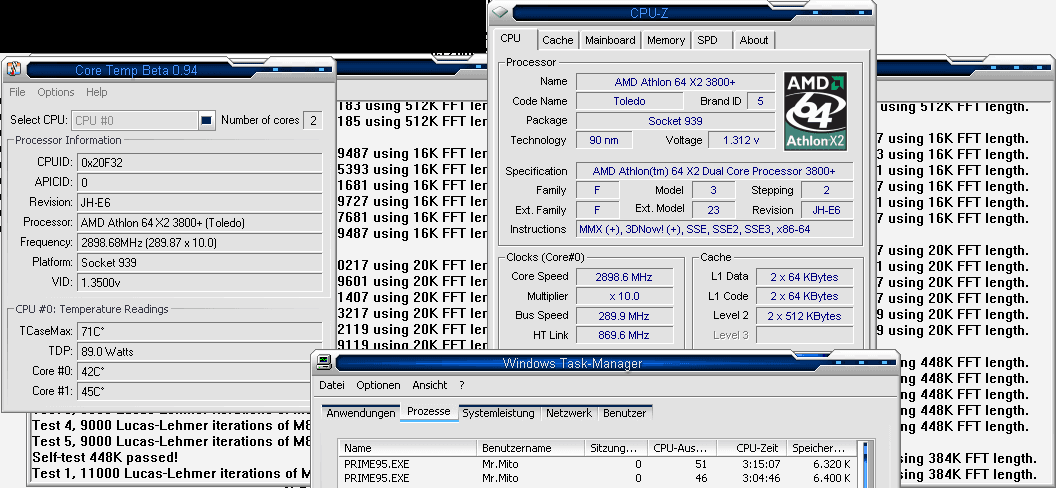The width and height of the screenshot is (1056, 488).
Task: Open the ? help menu in Task-Manager
Action: click(462, 386)
